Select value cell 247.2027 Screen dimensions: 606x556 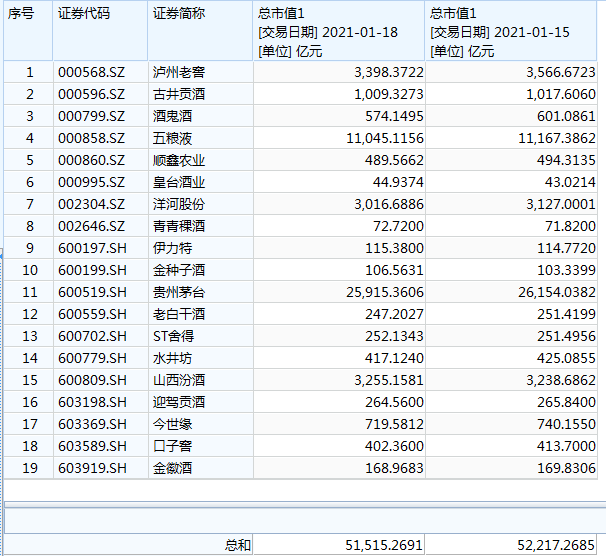coord(339,315)
